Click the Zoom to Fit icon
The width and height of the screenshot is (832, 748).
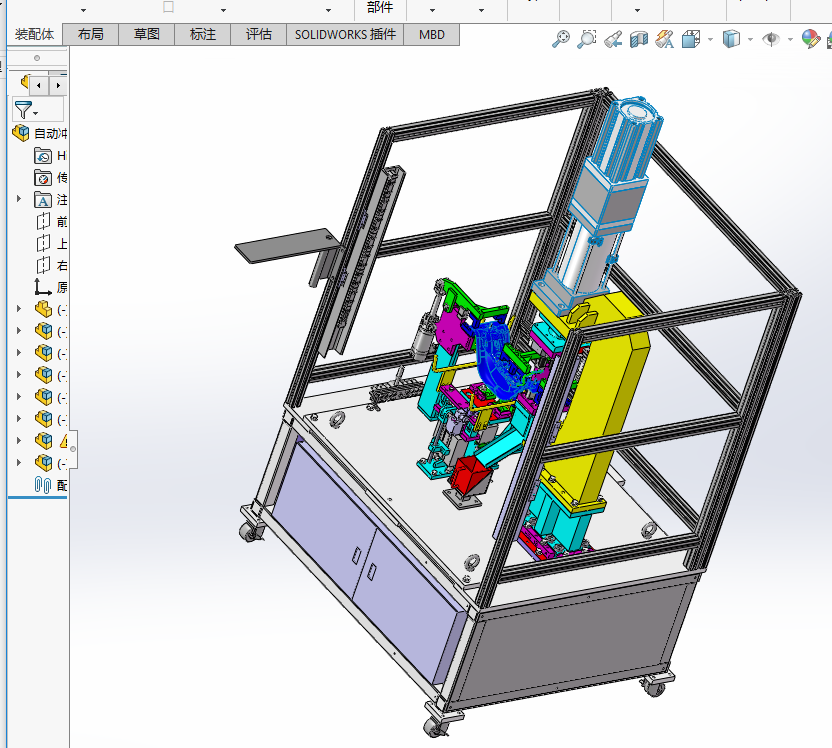561,39
